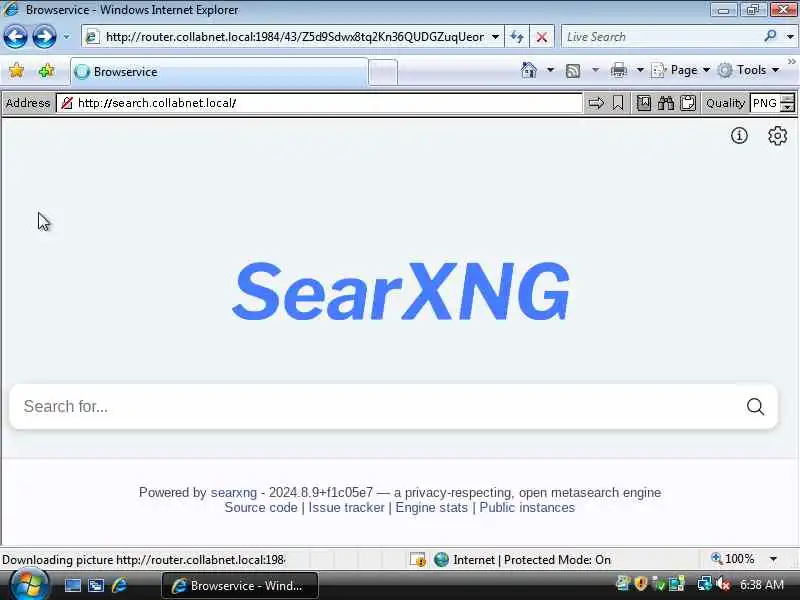Viewport: 800px width, 600px height.
Task: Click the Quality selector down arrow
Action: (788, 108)
